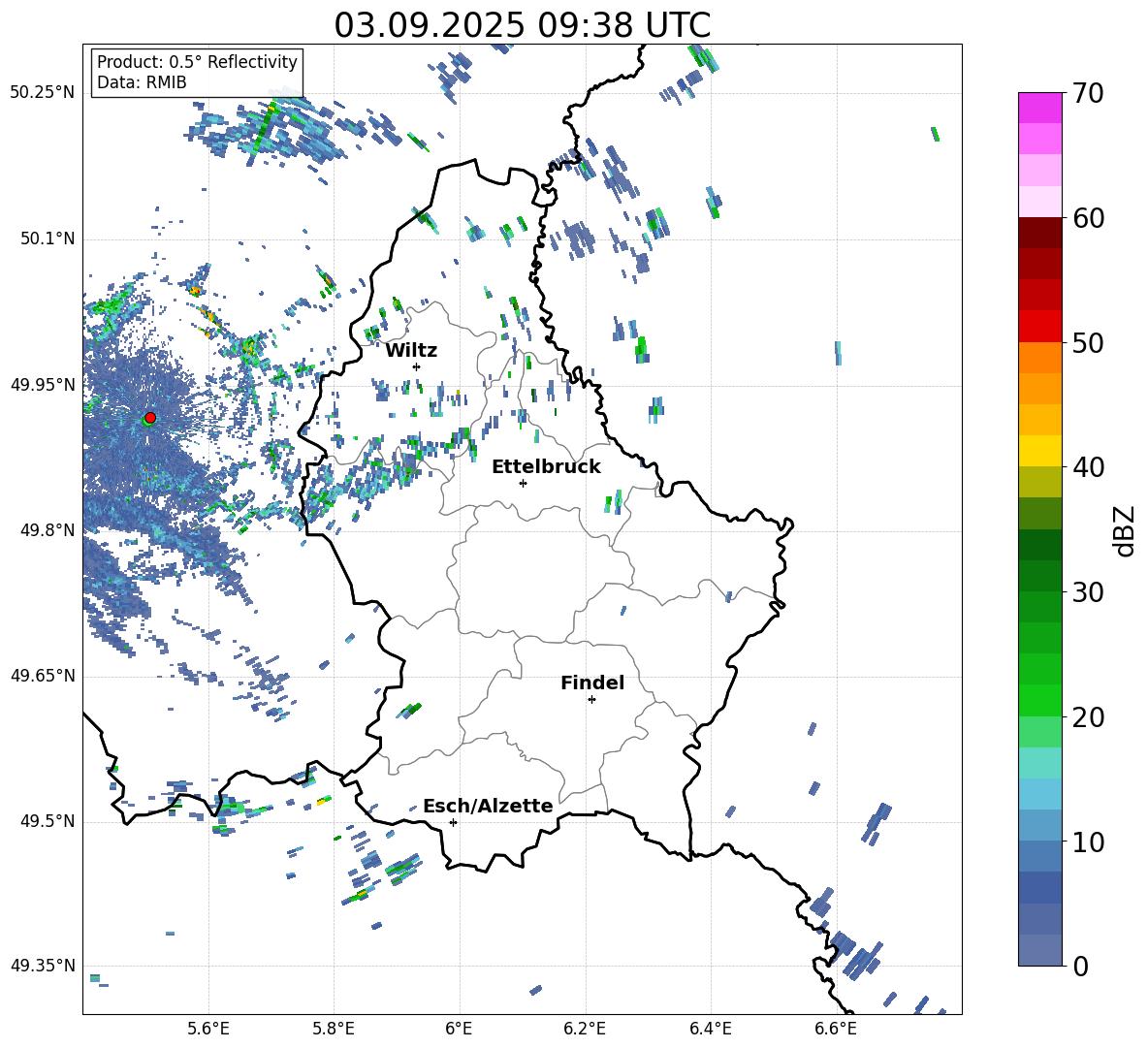The width and height of the screenshot is (1148, 1048).
Task: Click the 0 value on the colorbar
Action: click(x=1080, y=966)
